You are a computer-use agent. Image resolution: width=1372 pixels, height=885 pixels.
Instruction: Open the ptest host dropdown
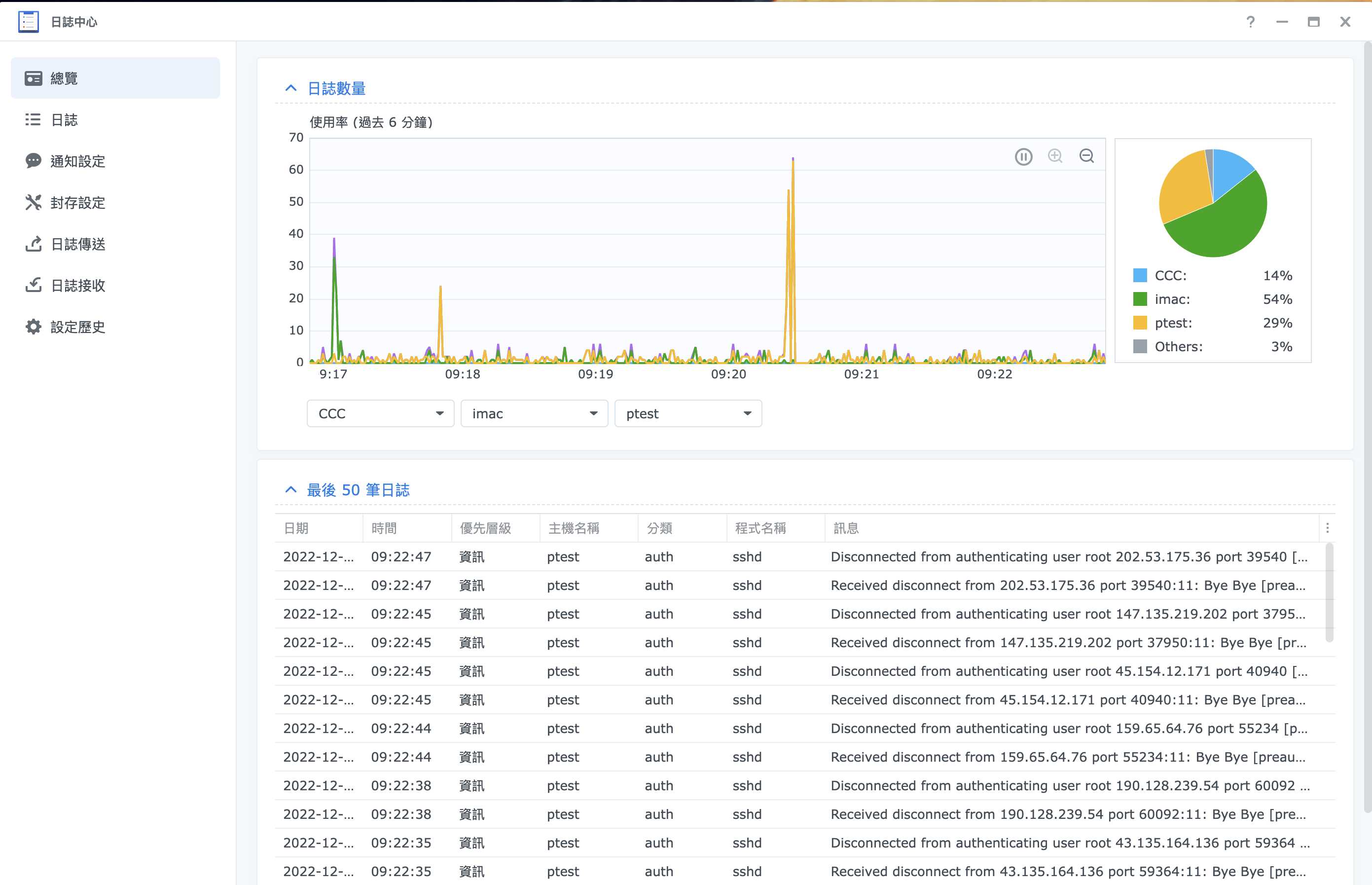tap(688, 414)
